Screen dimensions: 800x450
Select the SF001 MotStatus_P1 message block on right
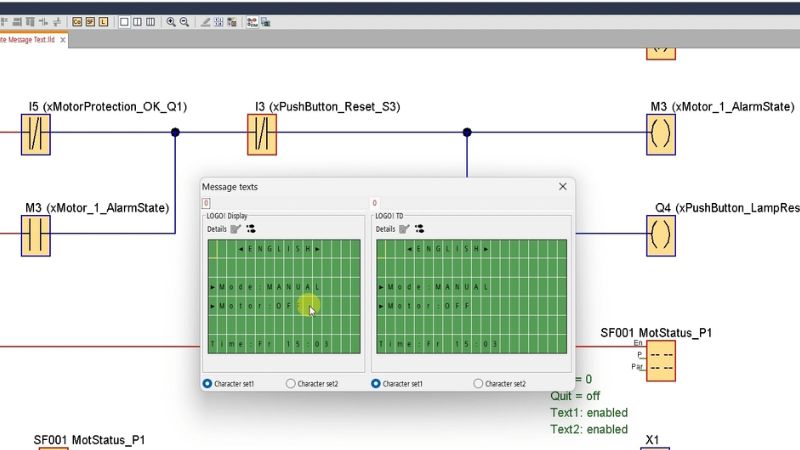tap(661, 361)
